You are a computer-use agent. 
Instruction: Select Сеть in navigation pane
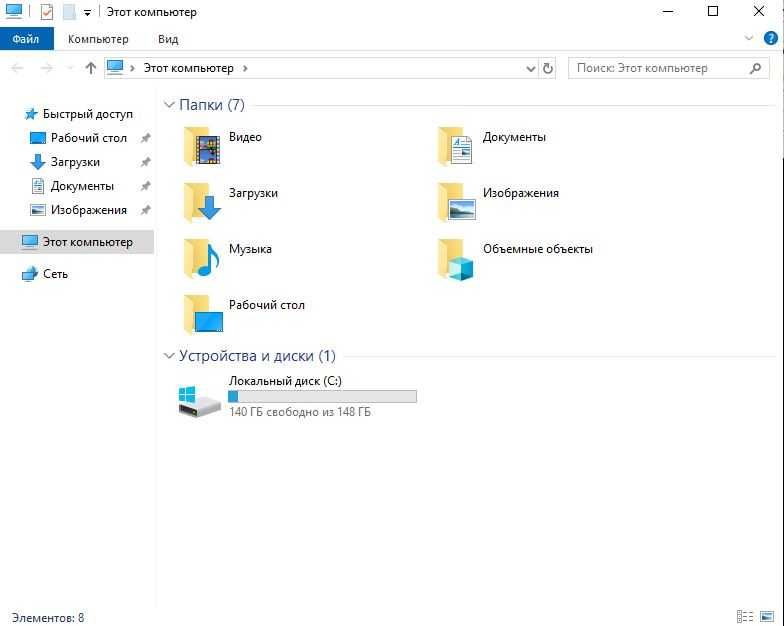(45, 274)
